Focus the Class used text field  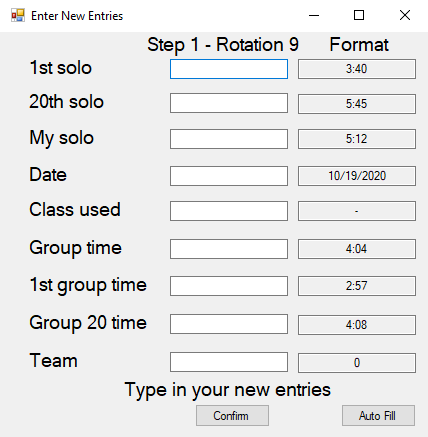pos(229,211)
